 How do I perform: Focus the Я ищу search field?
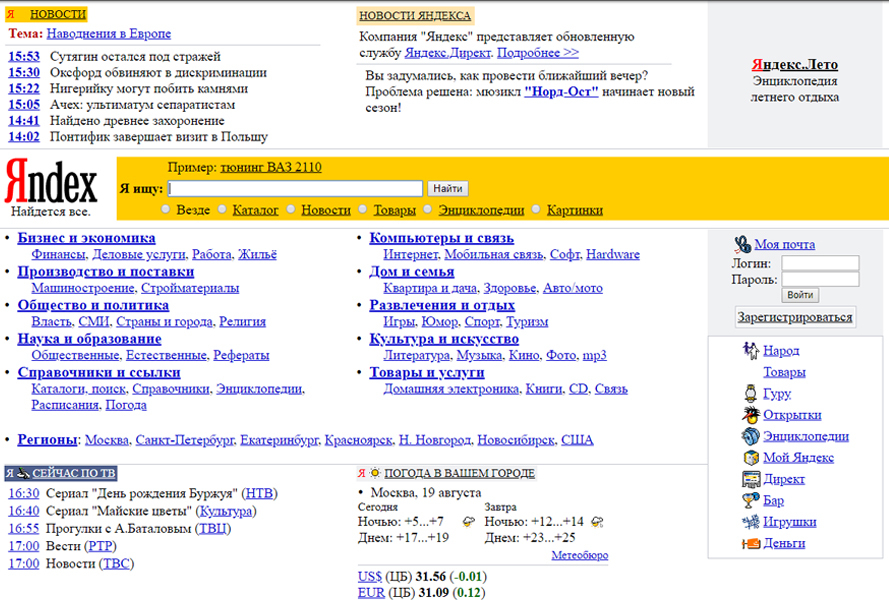click(x=295, y=188)
